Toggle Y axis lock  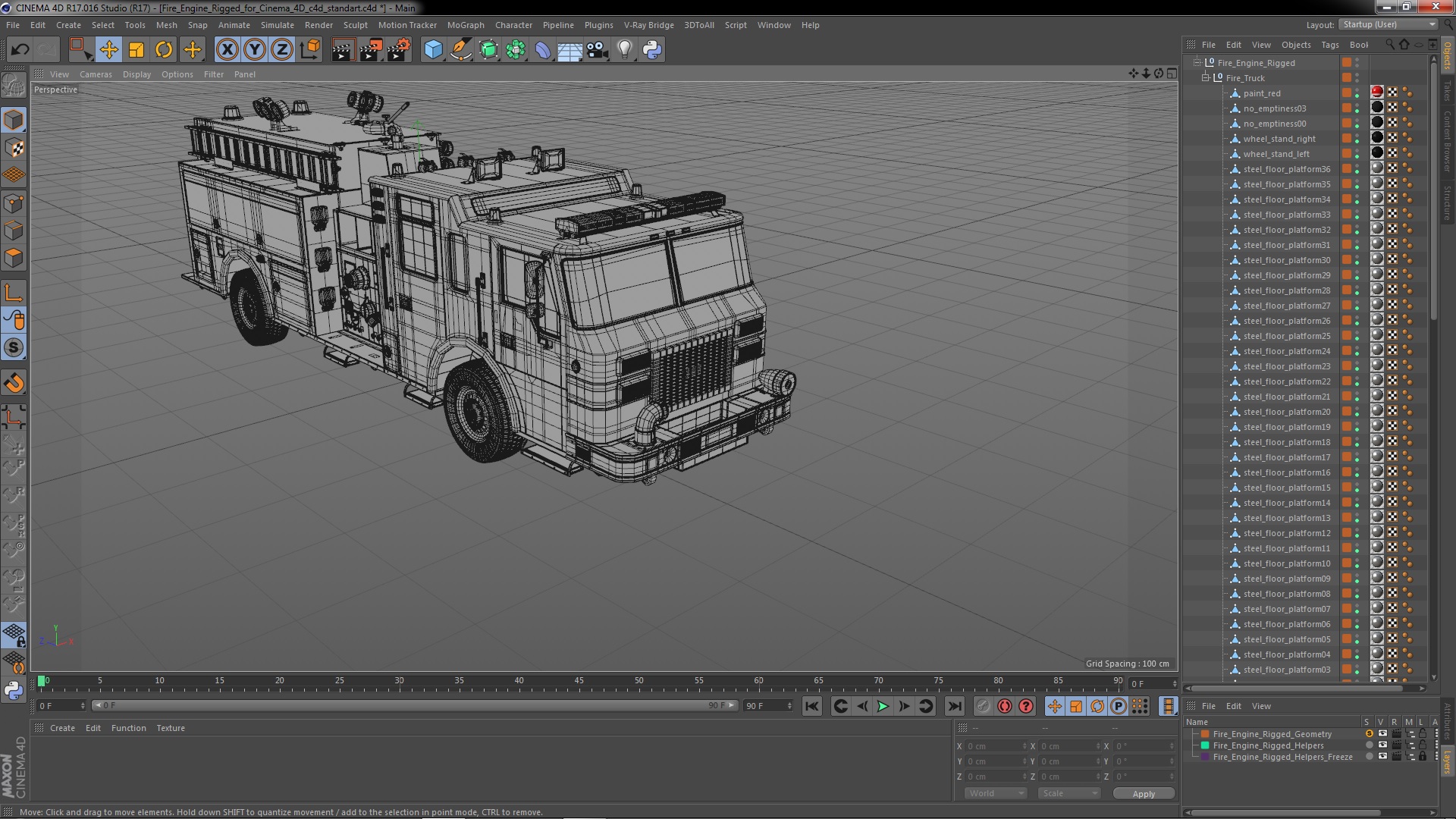tap(255, 50)
